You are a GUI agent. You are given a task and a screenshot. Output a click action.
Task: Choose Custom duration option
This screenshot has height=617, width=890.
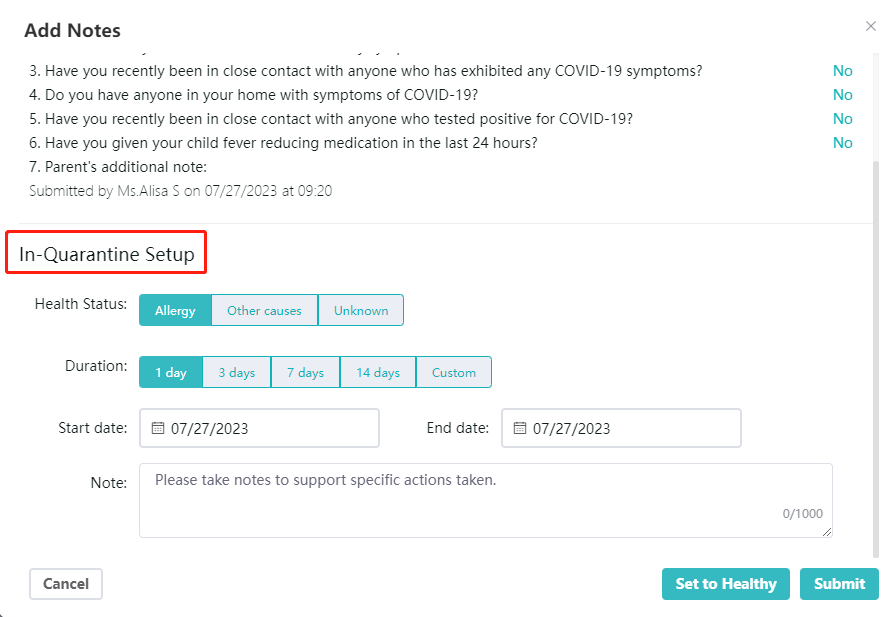click(454, 372)
